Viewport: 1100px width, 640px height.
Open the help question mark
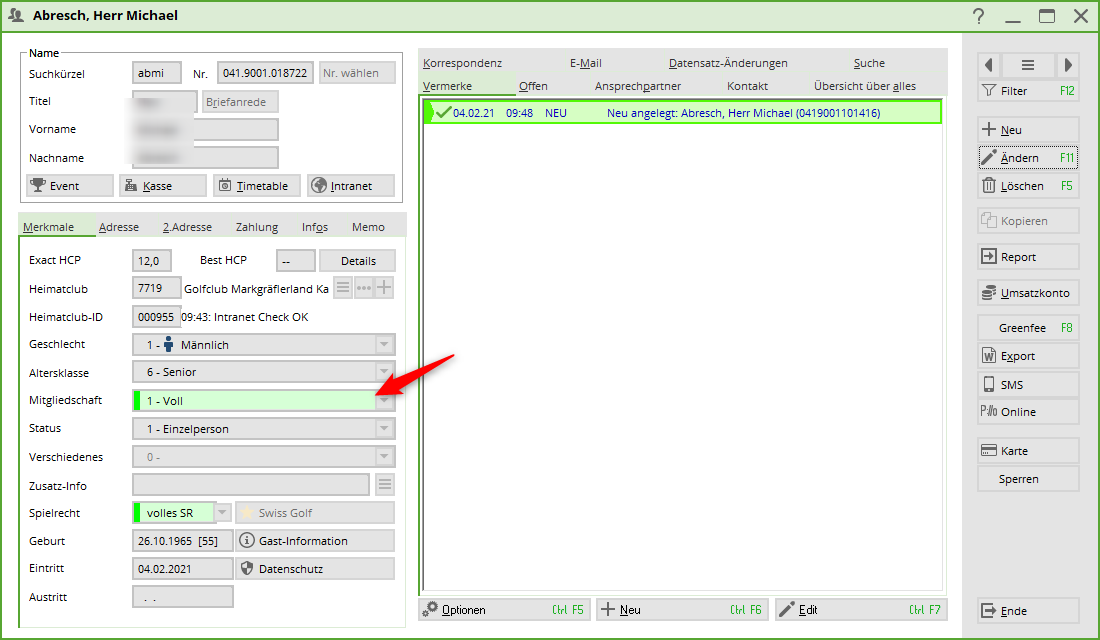click(979, 16)
